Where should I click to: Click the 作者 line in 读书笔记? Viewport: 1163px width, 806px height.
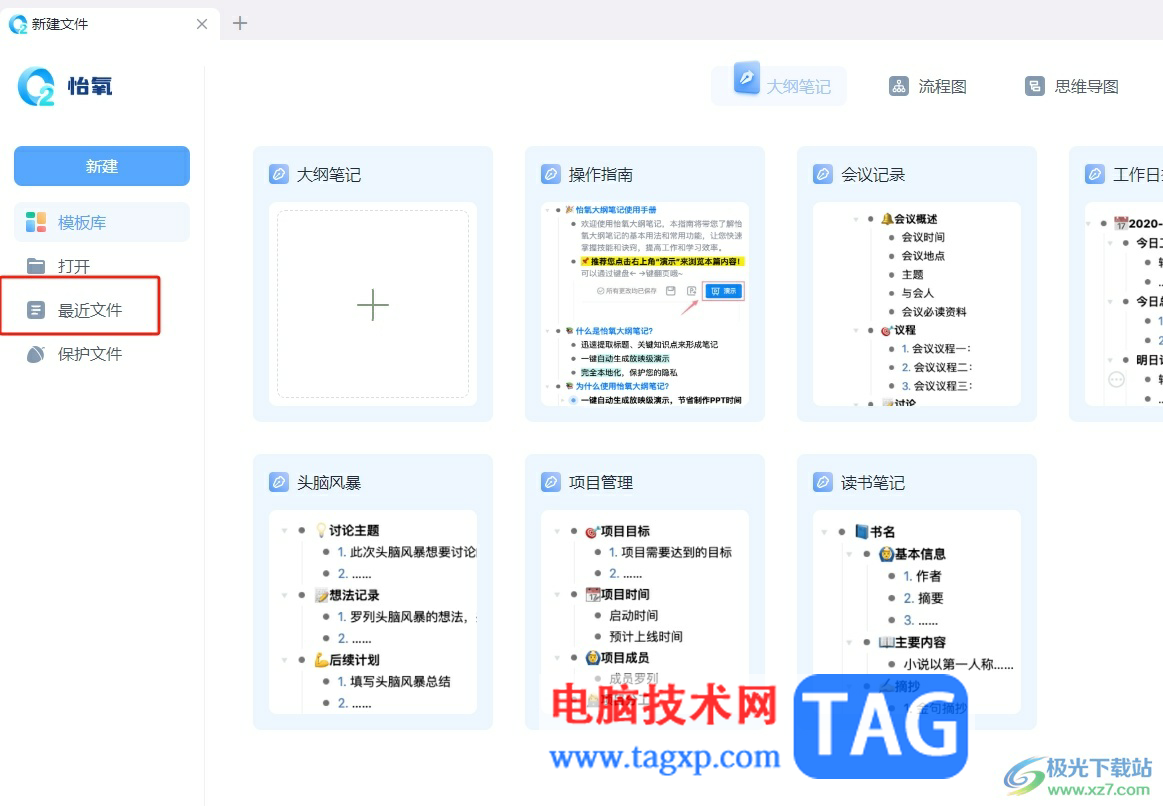coord(929,576)
